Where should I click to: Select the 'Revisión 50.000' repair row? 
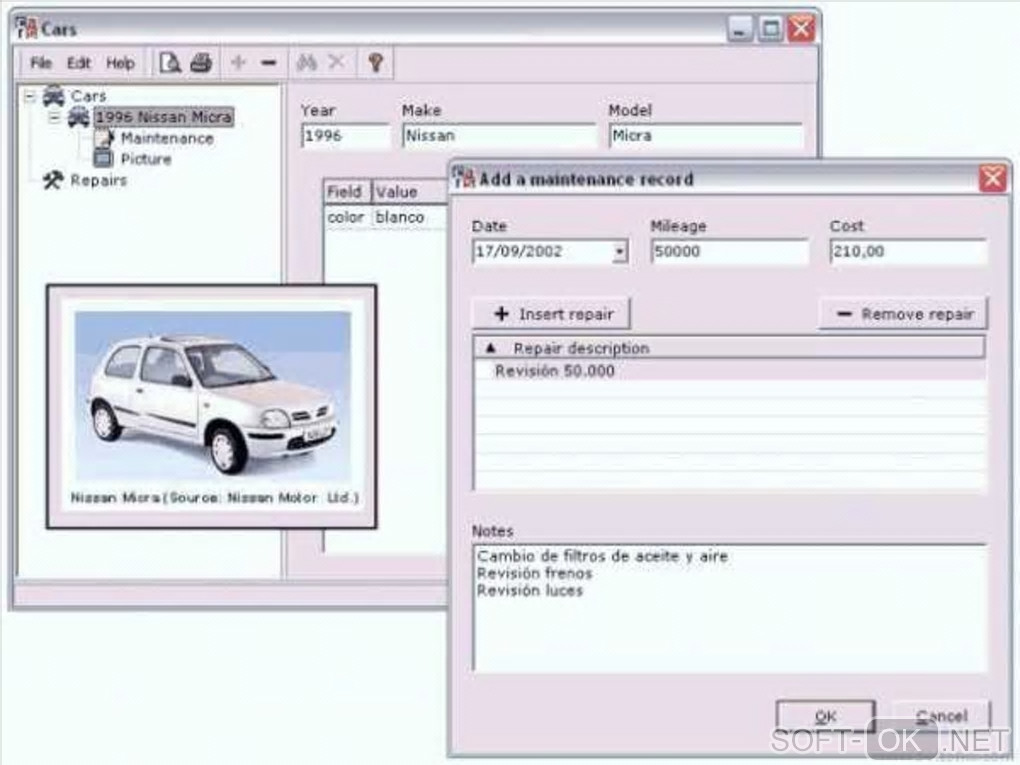[x=729, y=371]
